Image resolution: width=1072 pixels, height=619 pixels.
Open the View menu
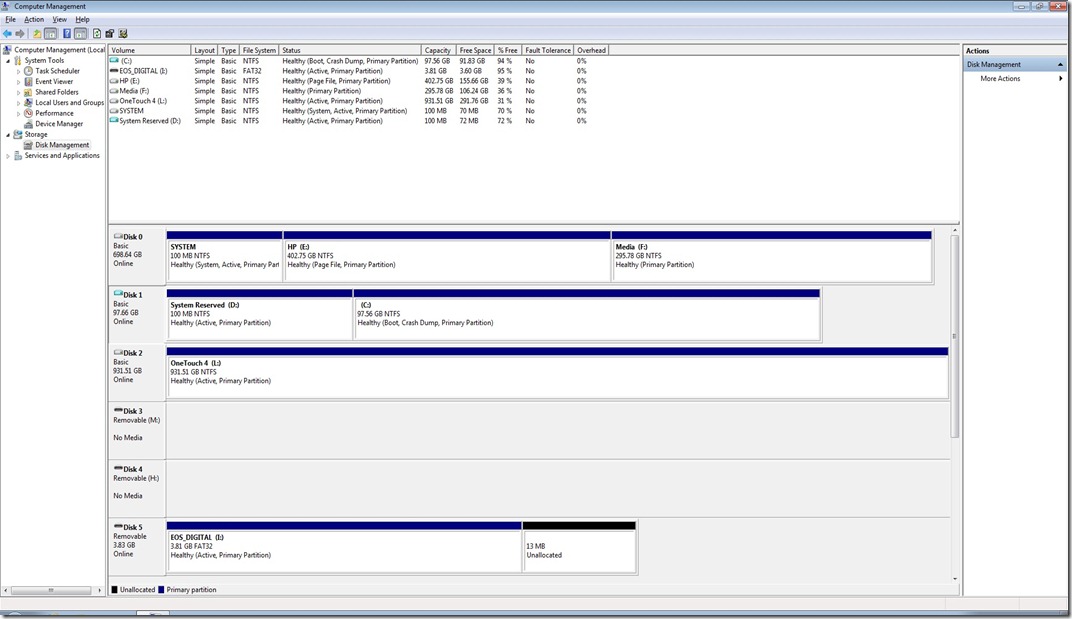[59, 20]
